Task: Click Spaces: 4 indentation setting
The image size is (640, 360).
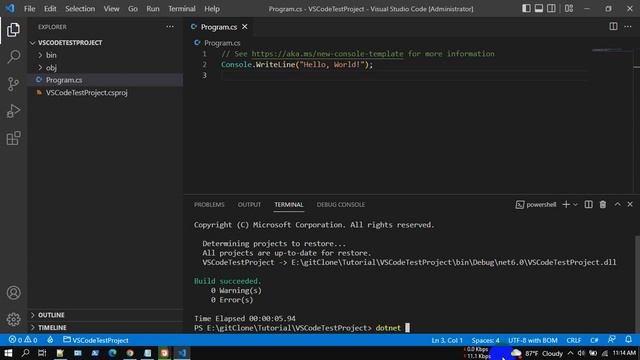Action: [485, 340]
